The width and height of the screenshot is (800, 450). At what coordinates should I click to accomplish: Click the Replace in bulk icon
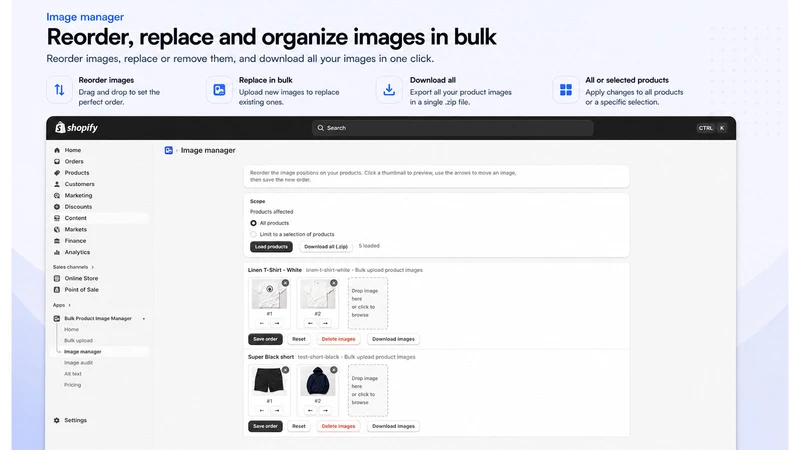219,90
